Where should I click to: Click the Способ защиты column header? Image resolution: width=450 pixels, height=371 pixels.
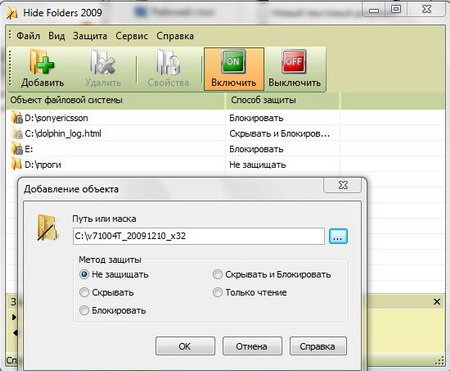(x=283, y=100)
